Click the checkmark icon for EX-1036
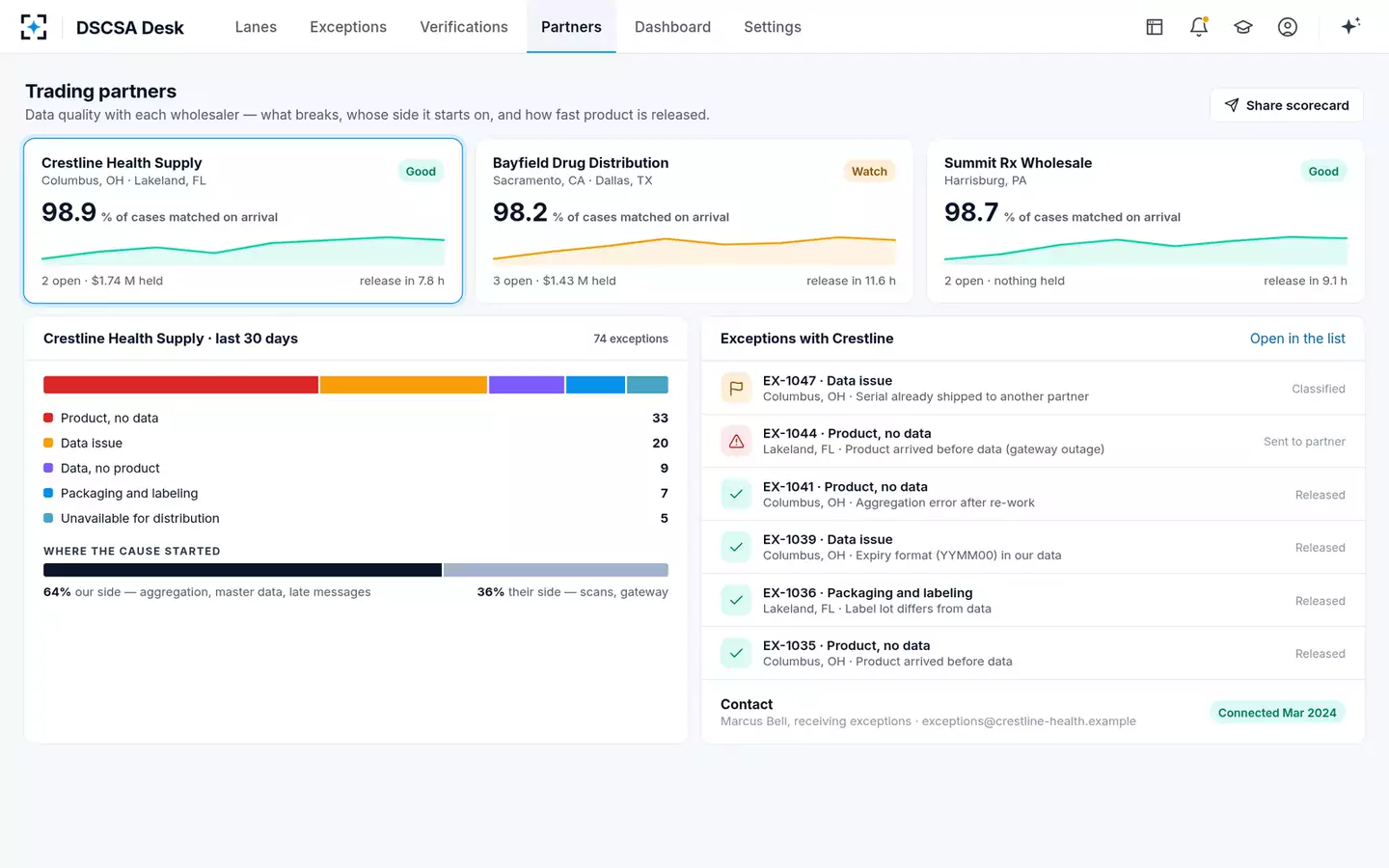The height and width of the screenshot is (868, 1389). coord(736,600)
